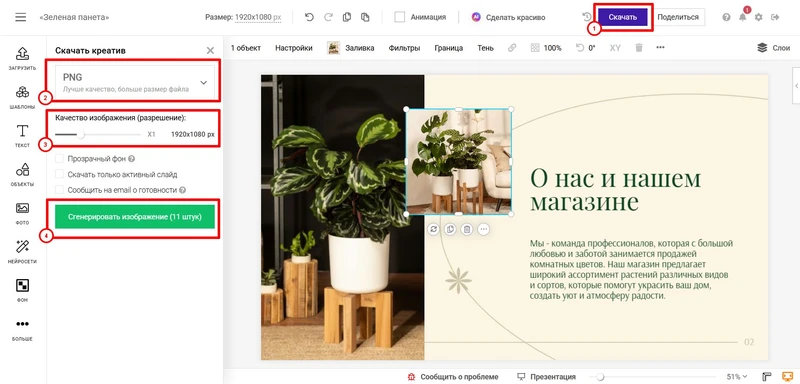Click Сделать красиво AI button
Screen dimensions: 800x384
pyautogui.click(x=508, y=17)
